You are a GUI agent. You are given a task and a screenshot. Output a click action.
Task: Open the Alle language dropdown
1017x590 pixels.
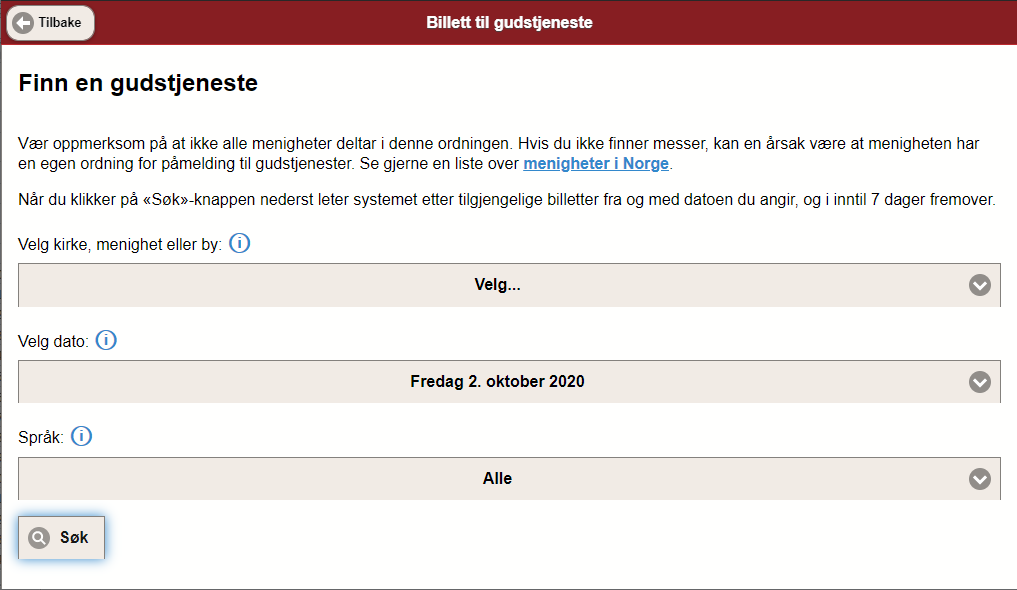pyautogui.click(x=509, y=478)
